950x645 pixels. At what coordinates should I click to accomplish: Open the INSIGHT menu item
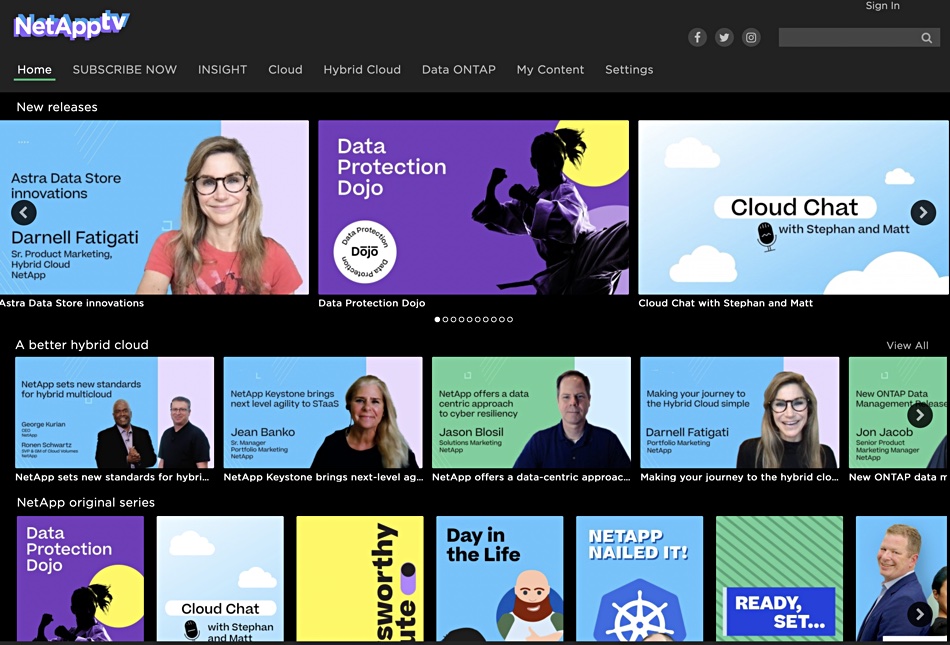(x=222, y=70)
